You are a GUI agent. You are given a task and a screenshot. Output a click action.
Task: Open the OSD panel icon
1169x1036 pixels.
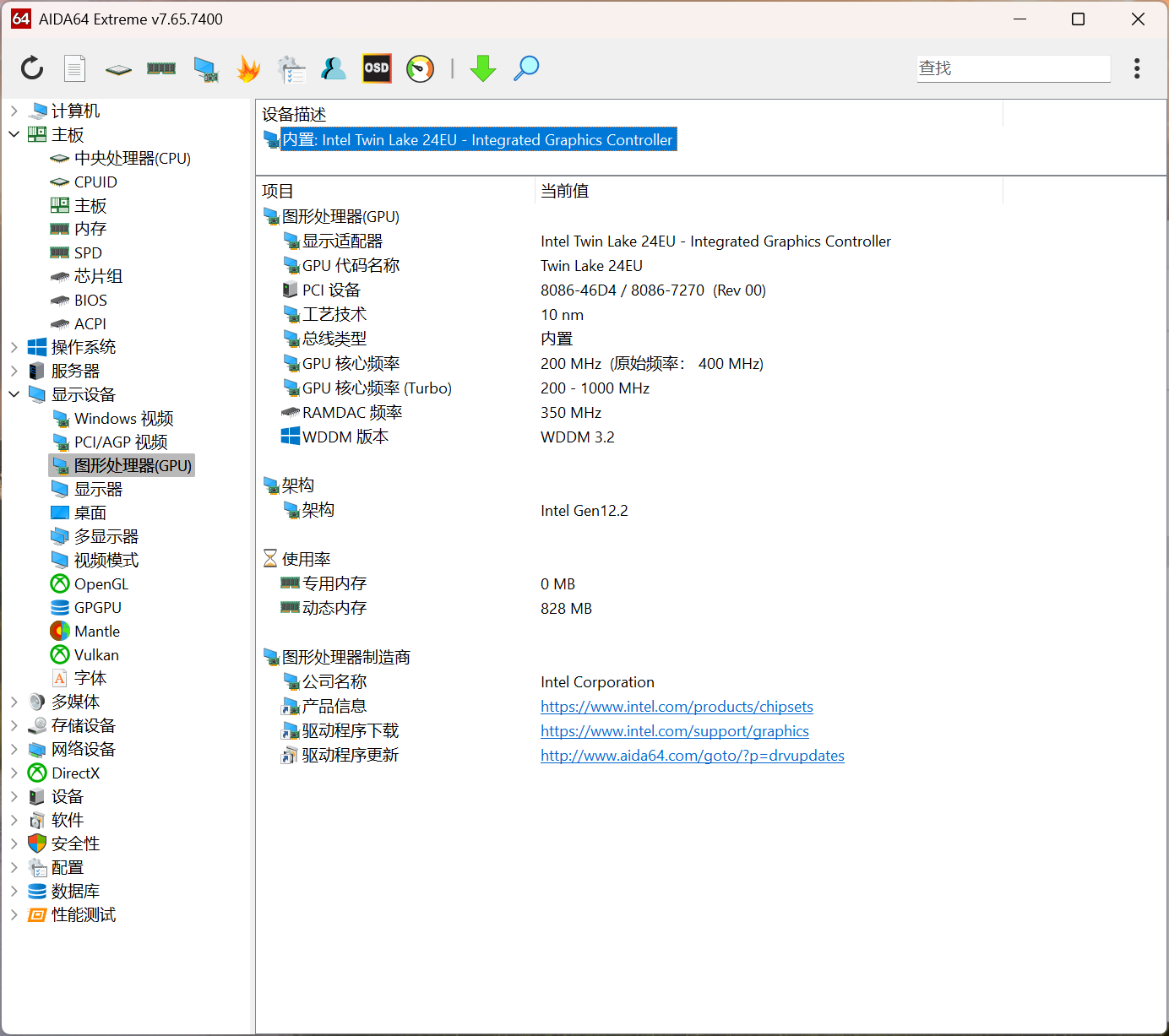[x=377, y=68]
